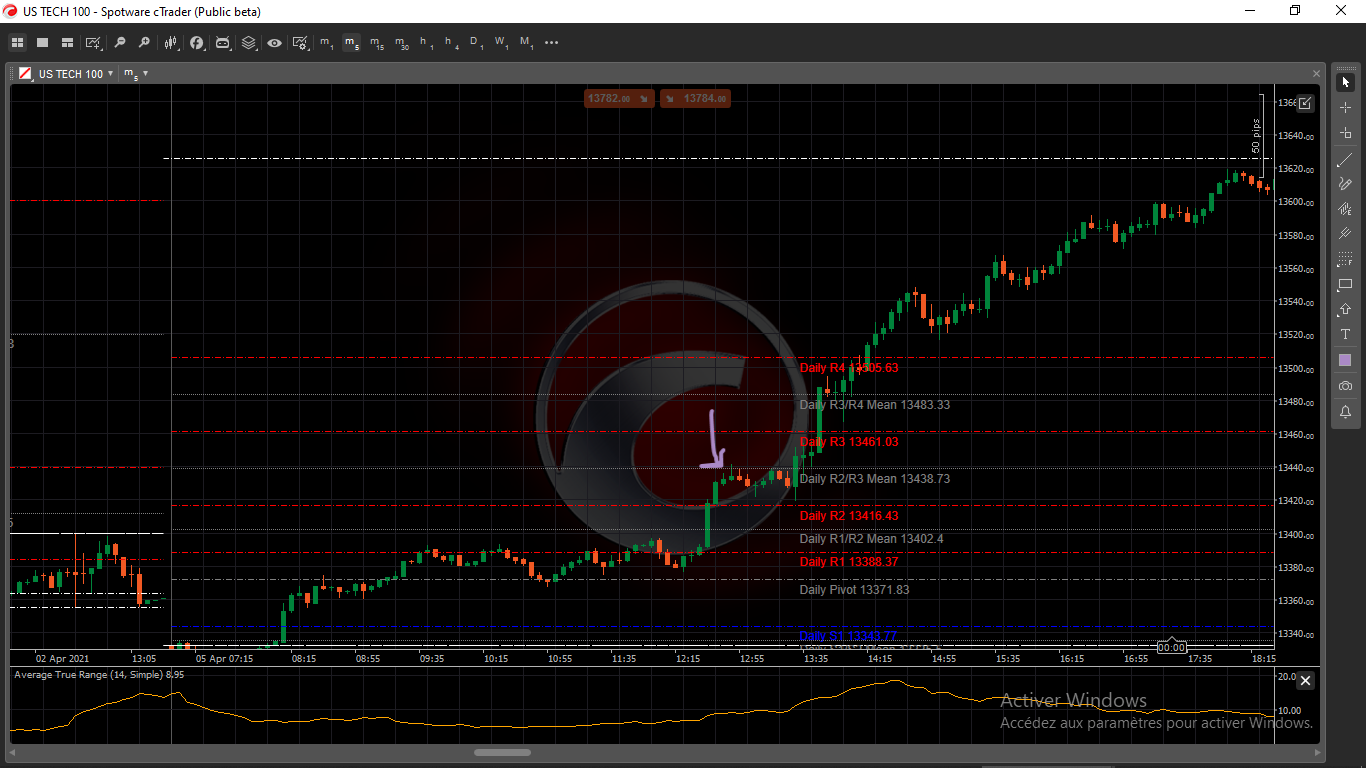Switch to stacked chart layout
The height and width of the screenshot is (768, 1366).
(x=67, y=43)
